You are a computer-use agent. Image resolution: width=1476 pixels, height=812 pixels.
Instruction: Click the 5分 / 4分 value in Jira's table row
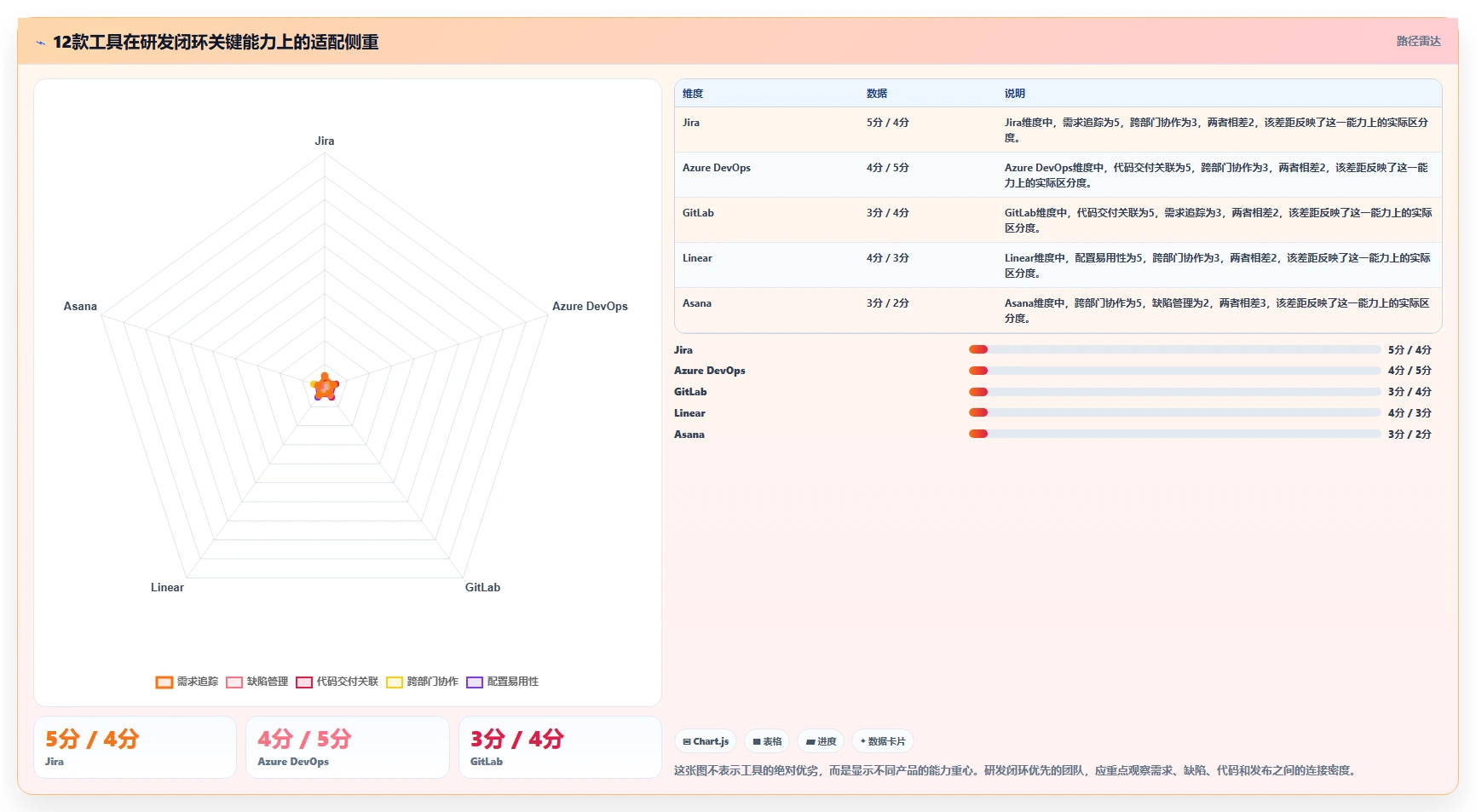tap(888, 123)
